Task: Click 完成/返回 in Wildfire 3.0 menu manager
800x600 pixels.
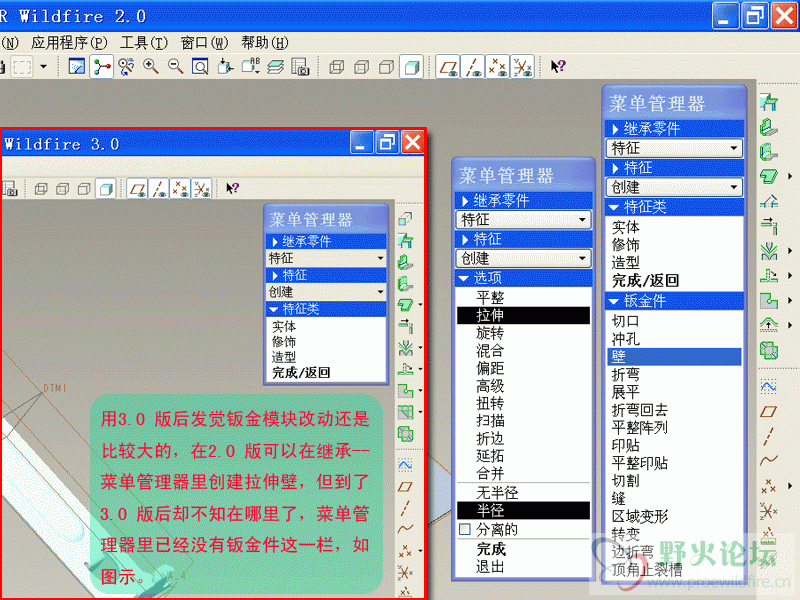Action: [x=301, y=372]
